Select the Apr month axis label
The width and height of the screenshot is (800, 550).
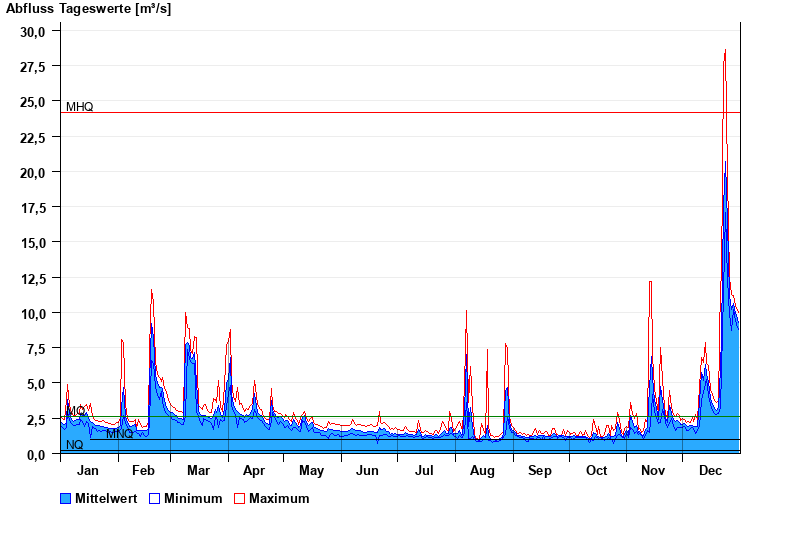[254, 471]
